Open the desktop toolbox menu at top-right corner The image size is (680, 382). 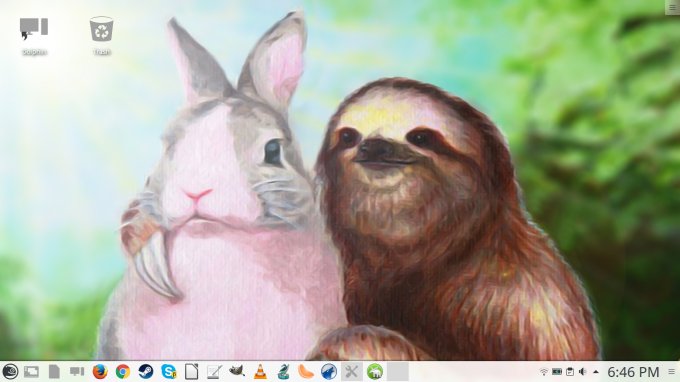673,7
